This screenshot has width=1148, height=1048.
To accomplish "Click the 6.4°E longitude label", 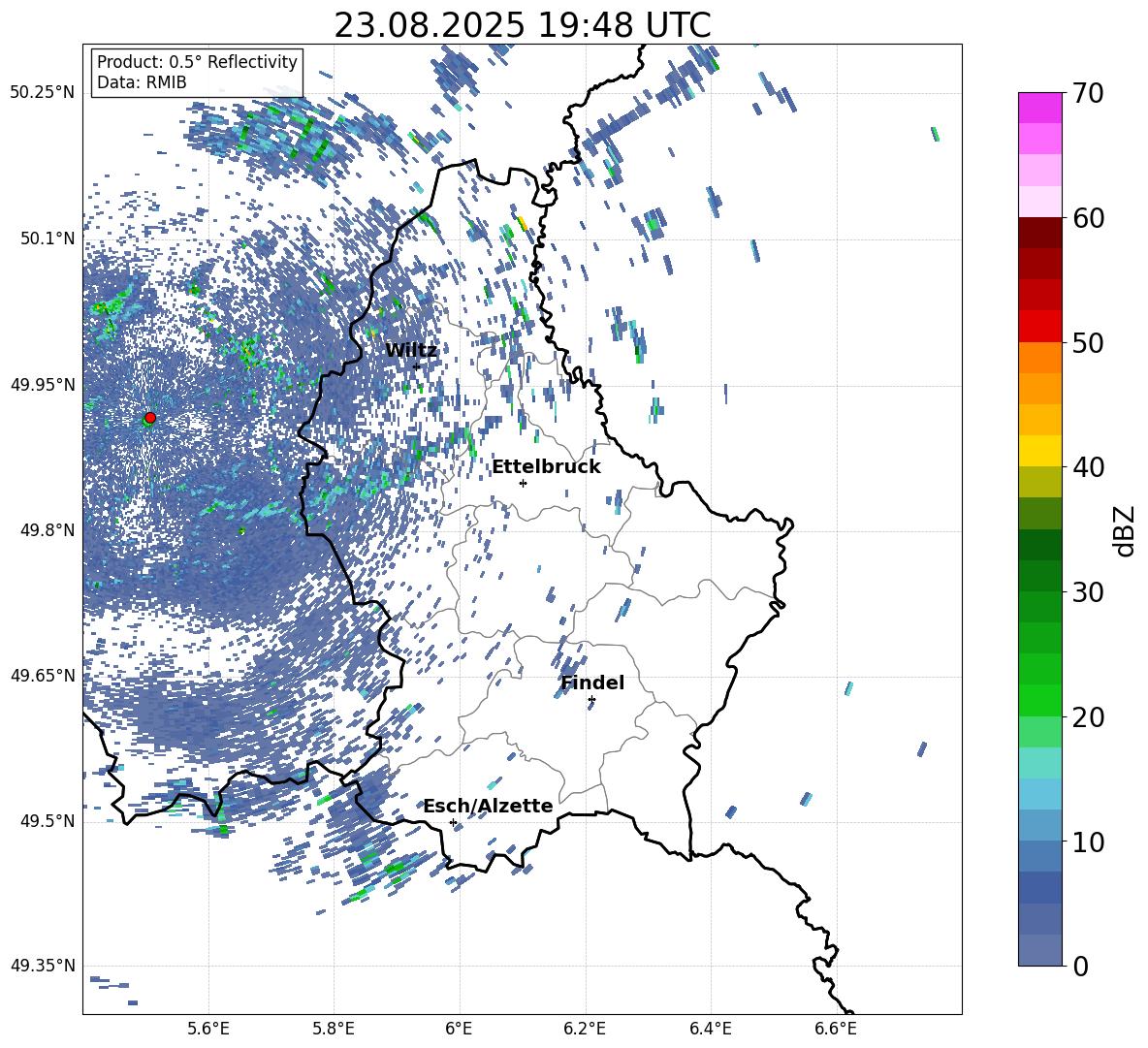I will pyautogui.click(x=710, y=1029).
